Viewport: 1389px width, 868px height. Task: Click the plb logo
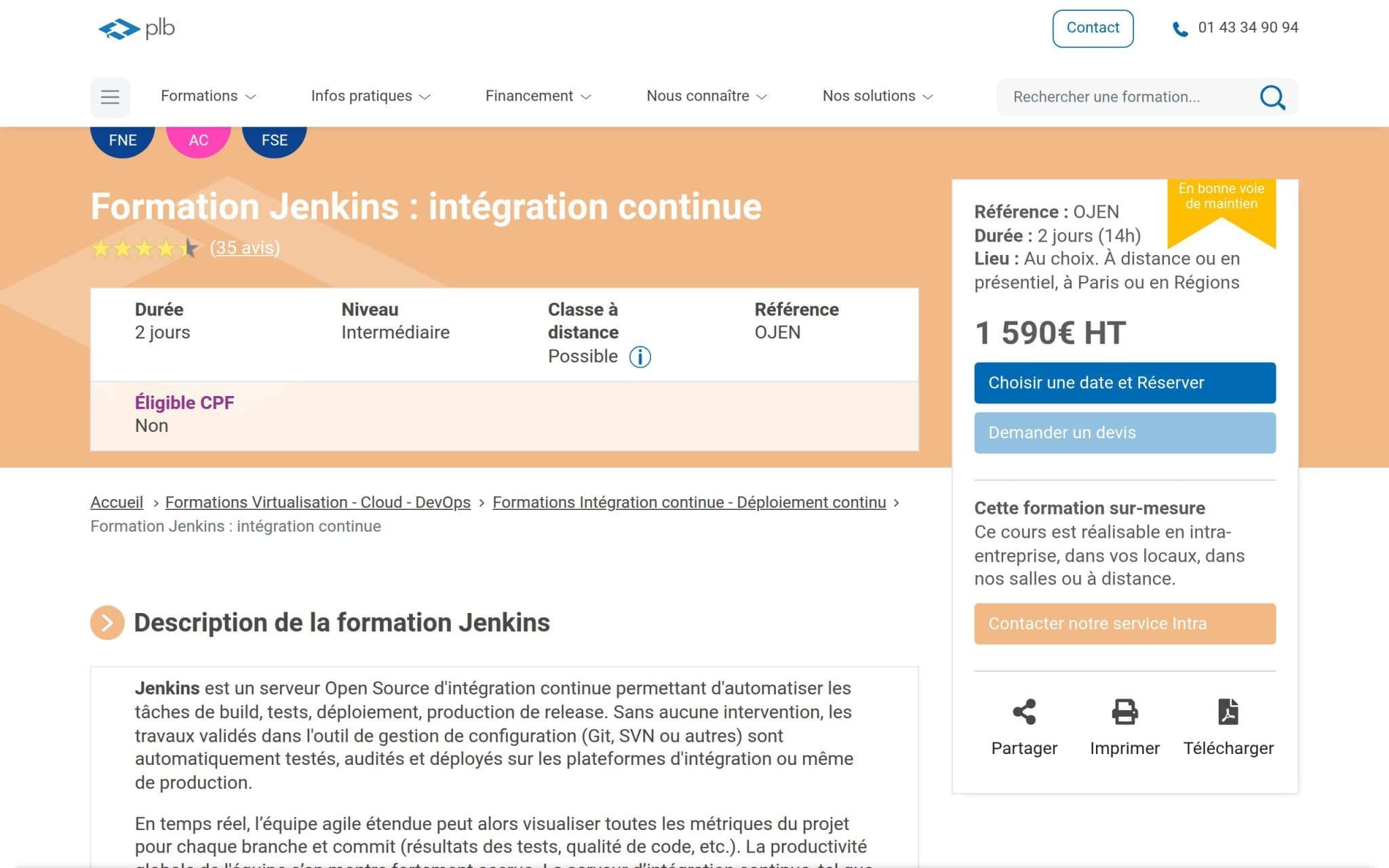[x=136, y=28]
